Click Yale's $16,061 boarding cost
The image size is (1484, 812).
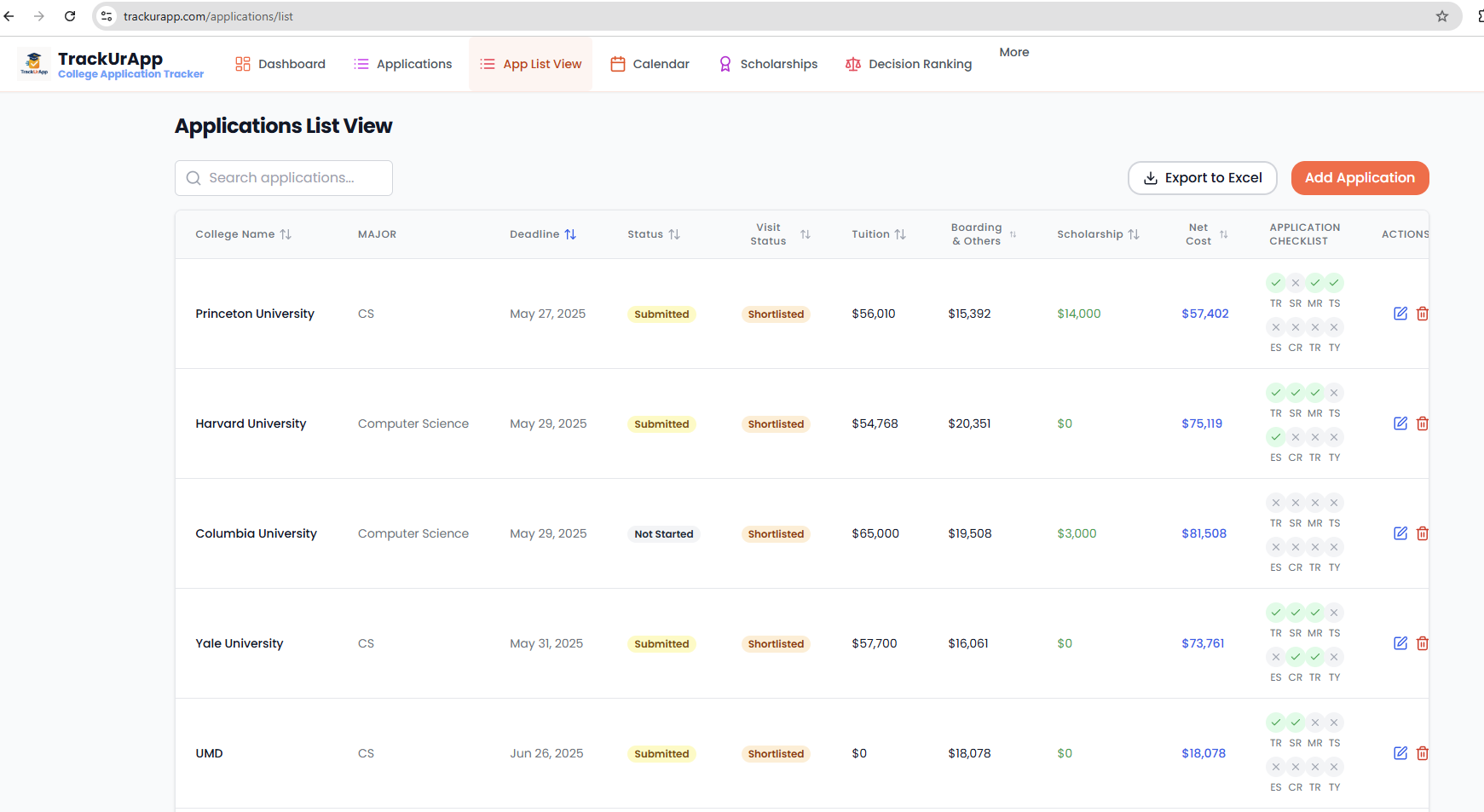(x=968, y=643)
